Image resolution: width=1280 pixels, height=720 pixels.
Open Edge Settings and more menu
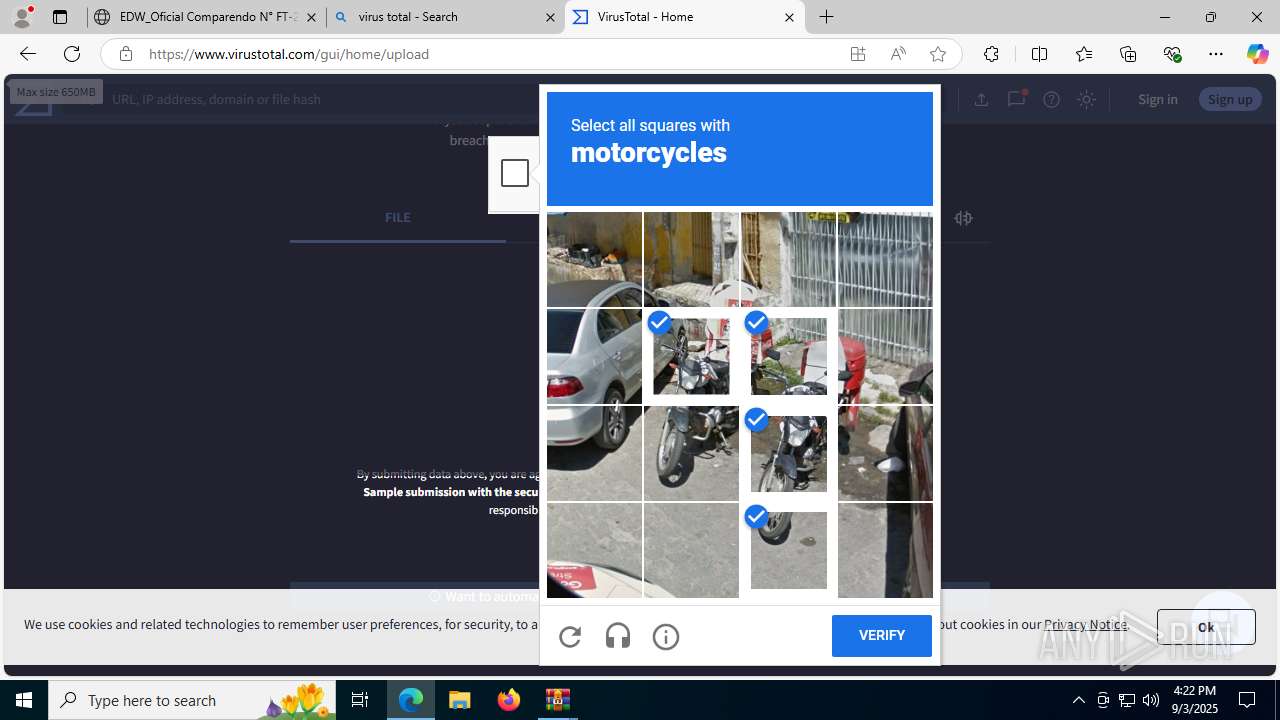tap(1216, 54)
